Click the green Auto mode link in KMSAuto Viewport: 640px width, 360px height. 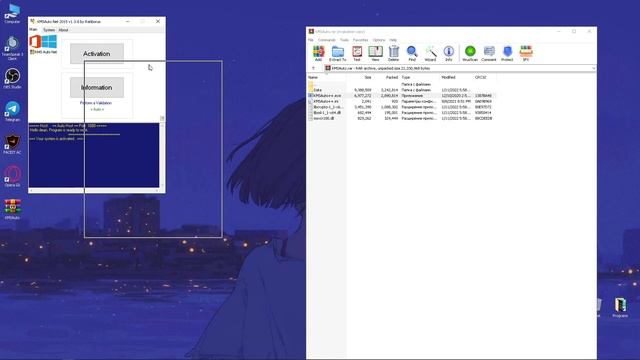pyautogui.click(x=97, y=109)
